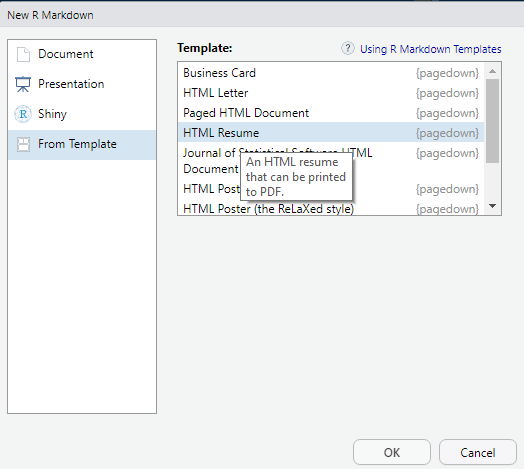Click the template list scrollbar thumb

[492, 121]
